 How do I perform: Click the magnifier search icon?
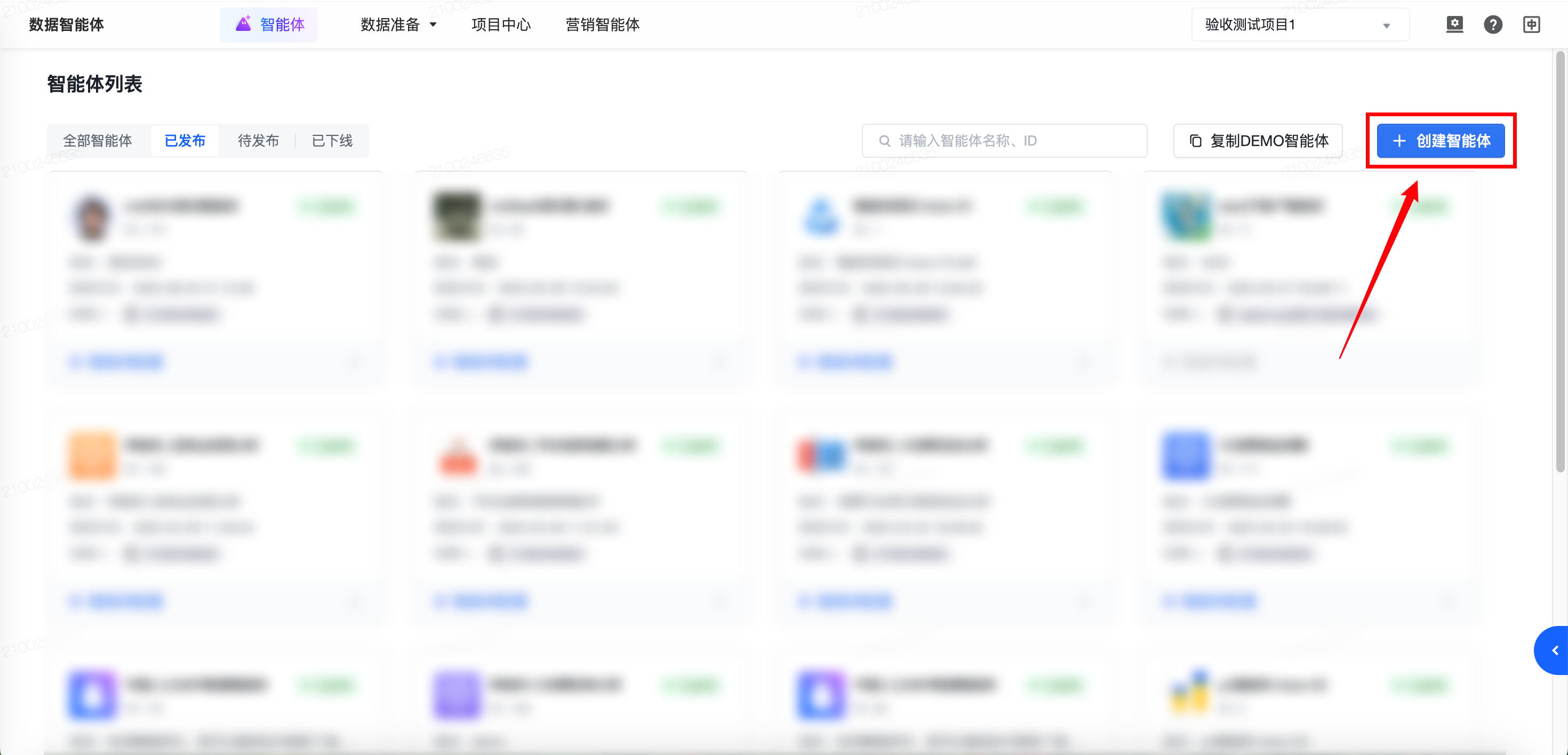tap(884, 141)
